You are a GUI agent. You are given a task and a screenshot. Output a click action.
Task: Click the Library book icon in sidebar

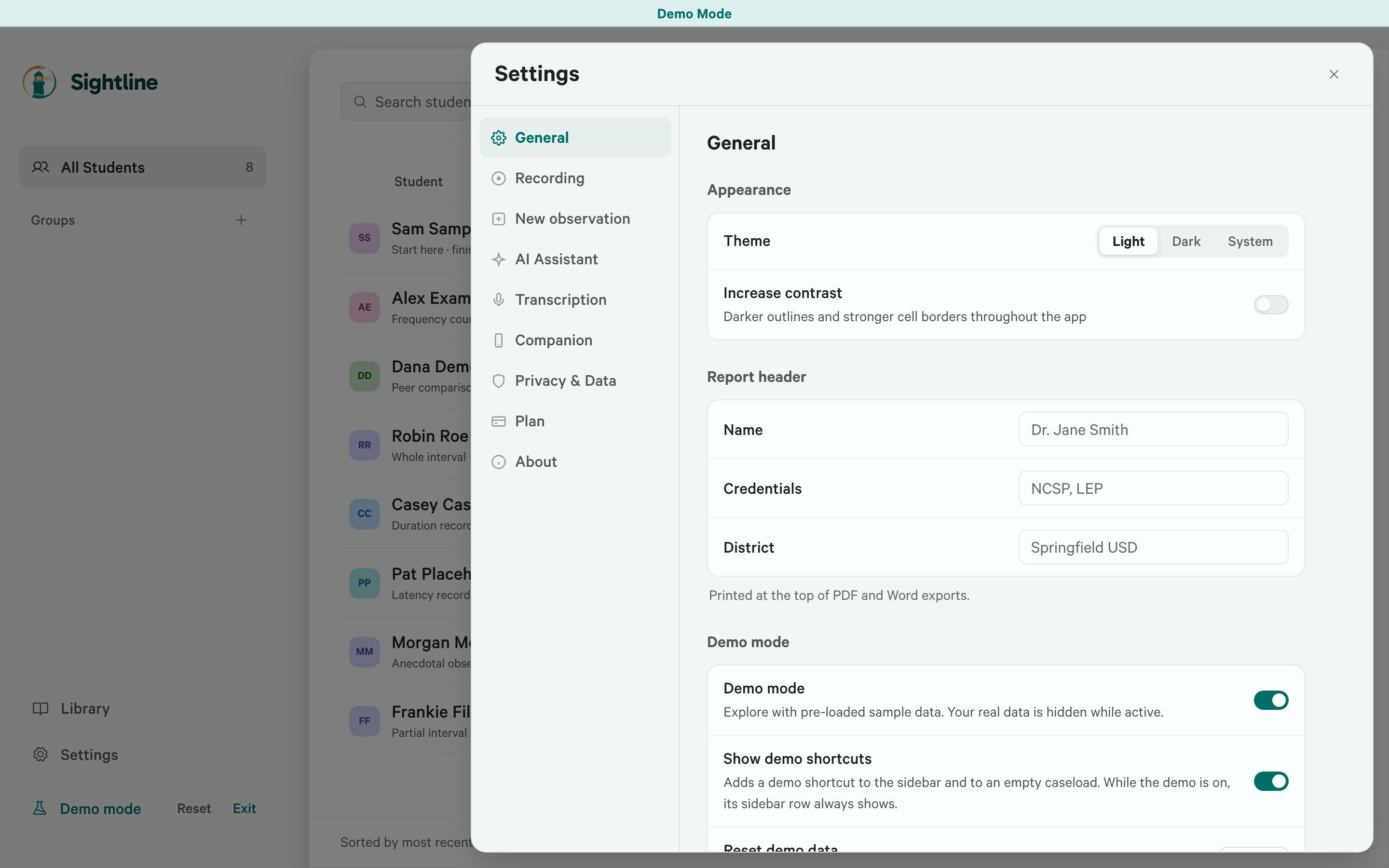40,708
